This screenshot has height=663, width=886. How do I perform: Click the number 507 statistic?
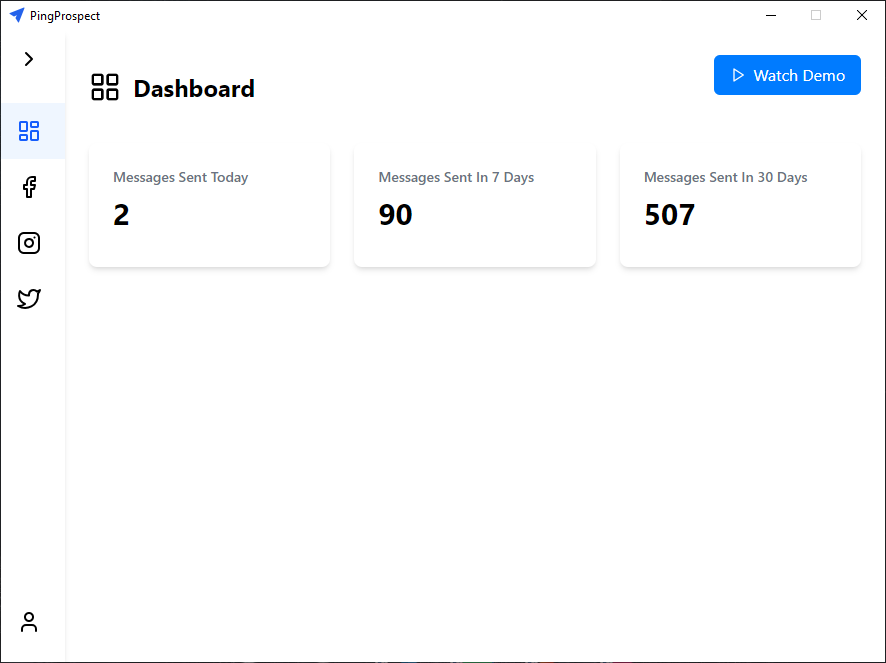coord(669,215)
